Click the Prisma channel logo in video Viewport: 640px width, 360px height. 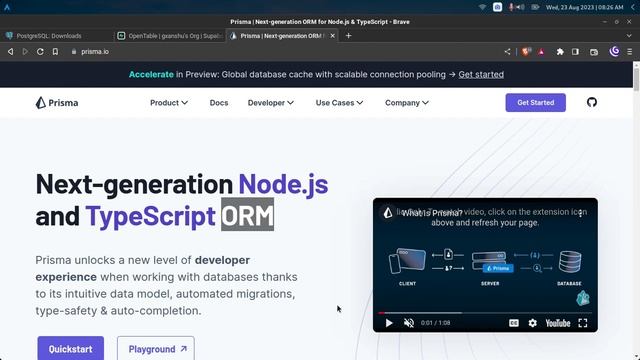tap(388, 212)
